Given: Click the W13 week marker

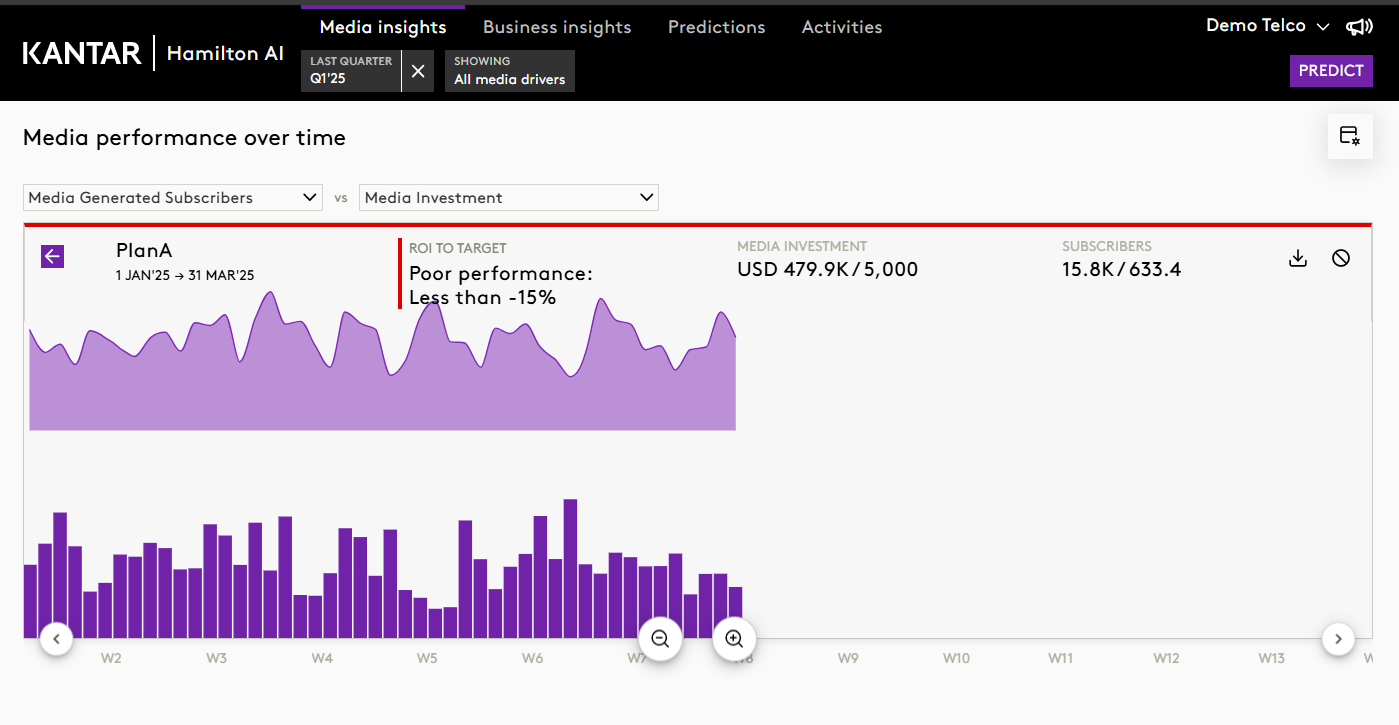Looking at the screenshot, I should click(1271, 658).
